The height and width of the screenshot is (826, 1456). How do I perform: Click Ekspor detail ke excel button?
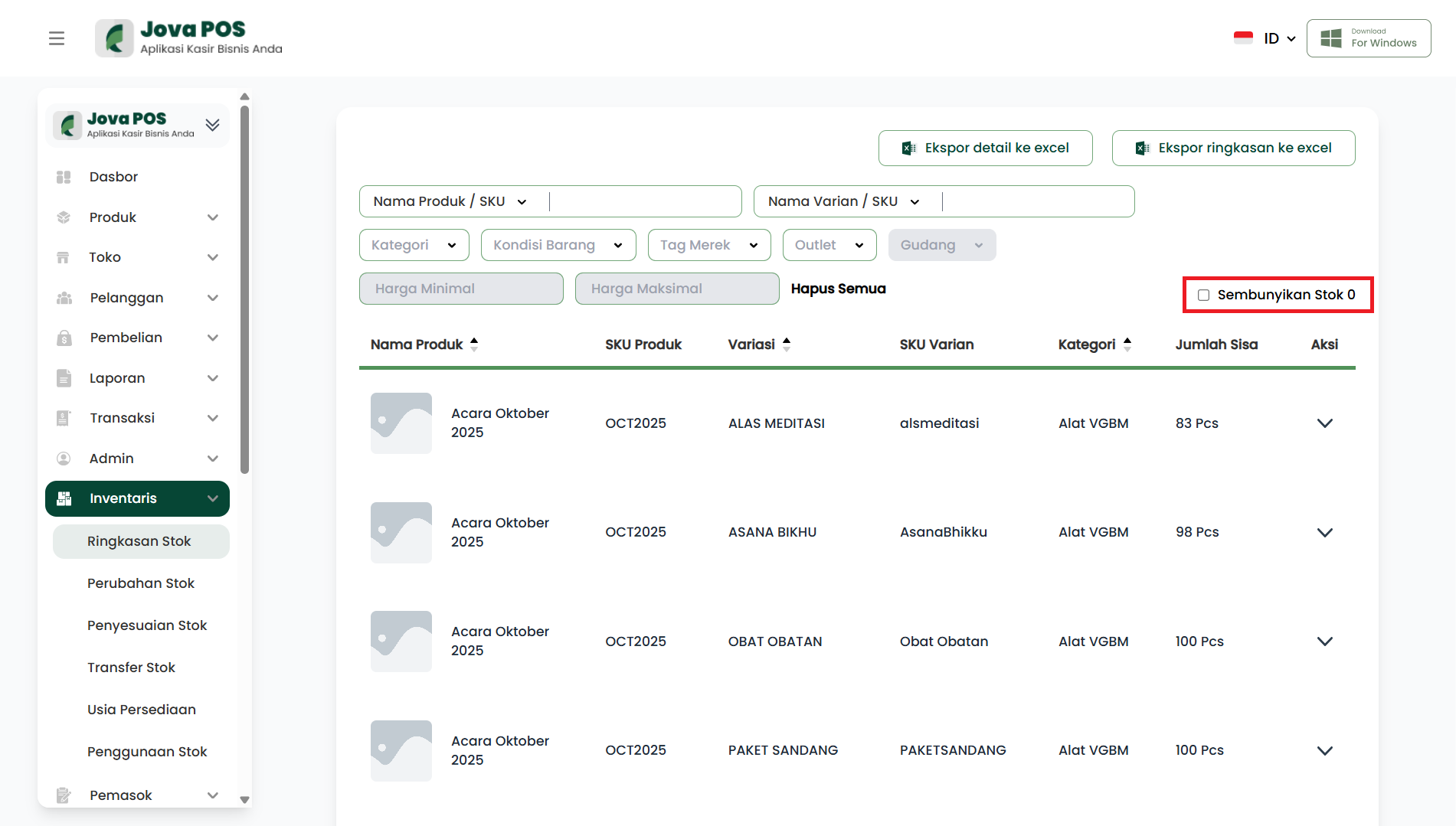click(985, 148)
